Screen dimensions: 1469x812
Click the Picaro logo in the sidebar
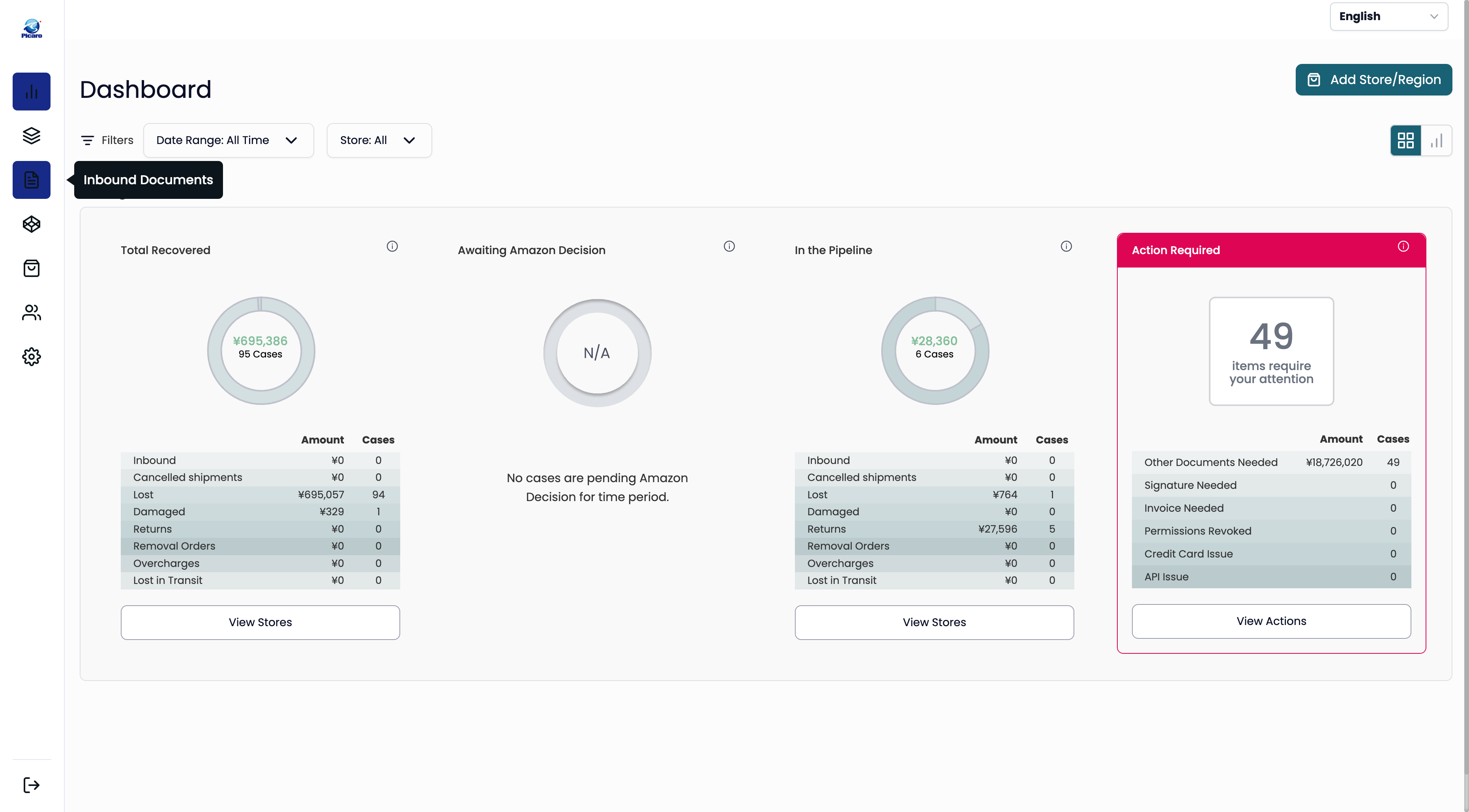tap(32, 28)
